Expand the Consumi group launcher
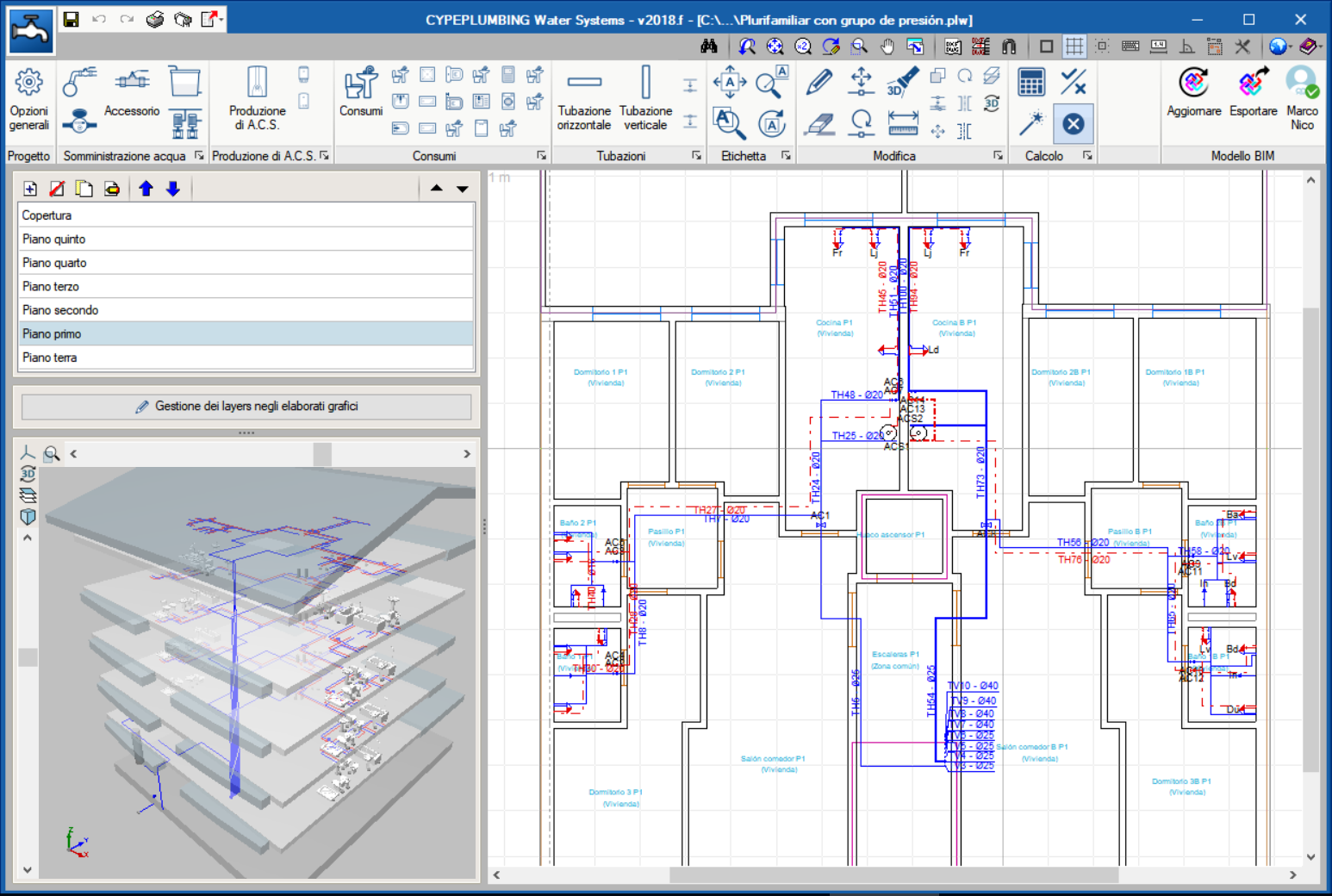 click(x=541, y=156)
